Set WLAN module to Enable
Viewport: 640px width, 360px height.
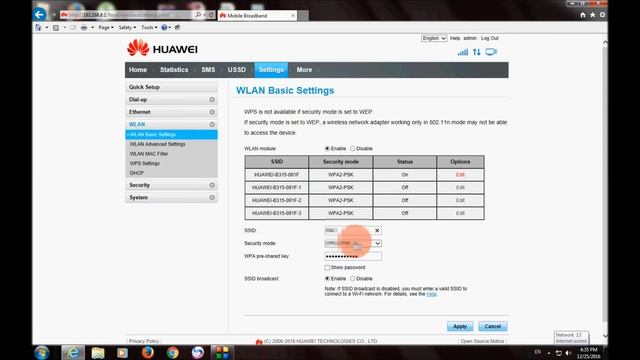pyautogui.click(x=327, y=149)
